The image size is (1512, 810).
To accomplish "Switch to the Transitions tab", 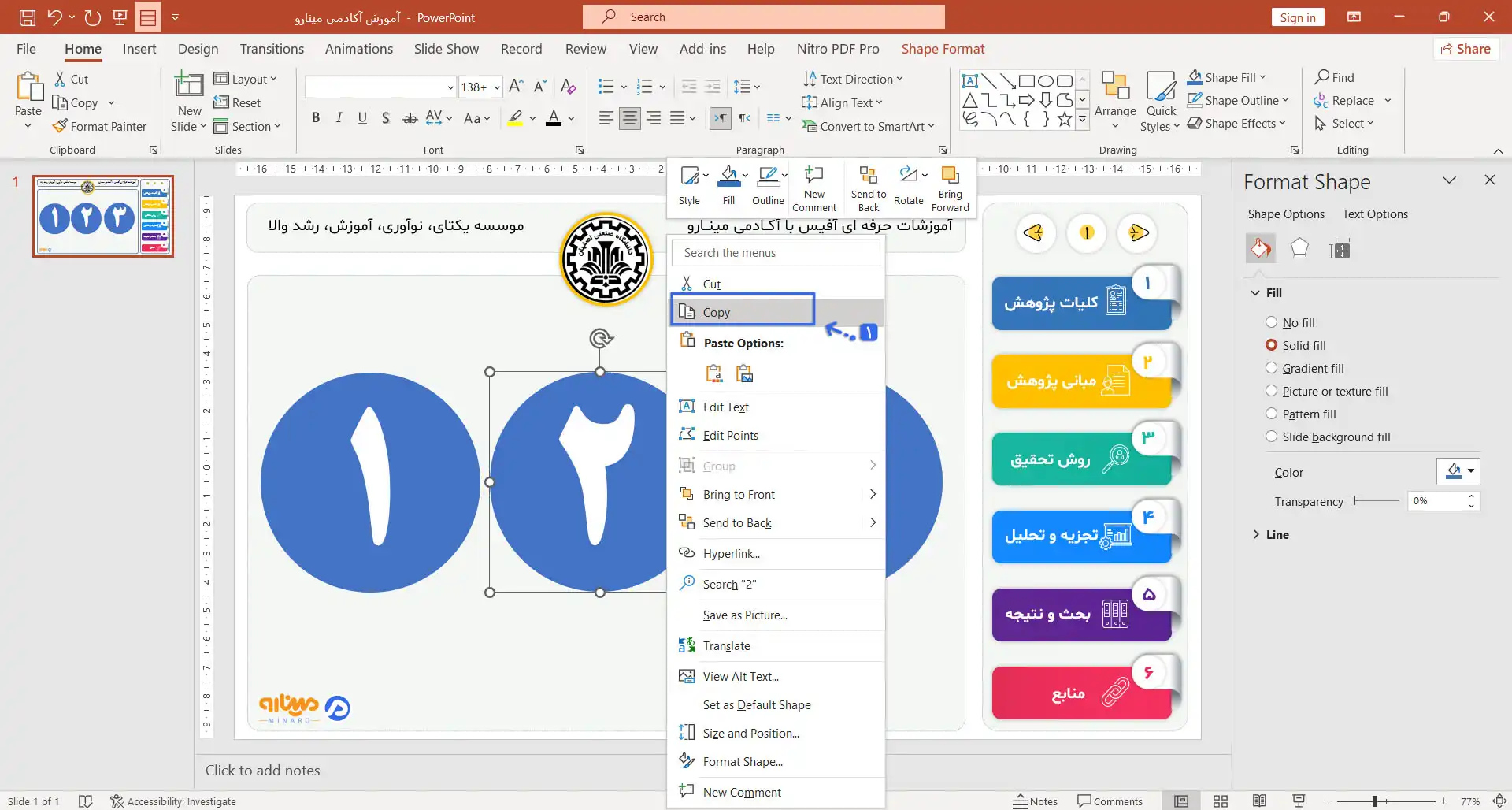I will [272, 49].
